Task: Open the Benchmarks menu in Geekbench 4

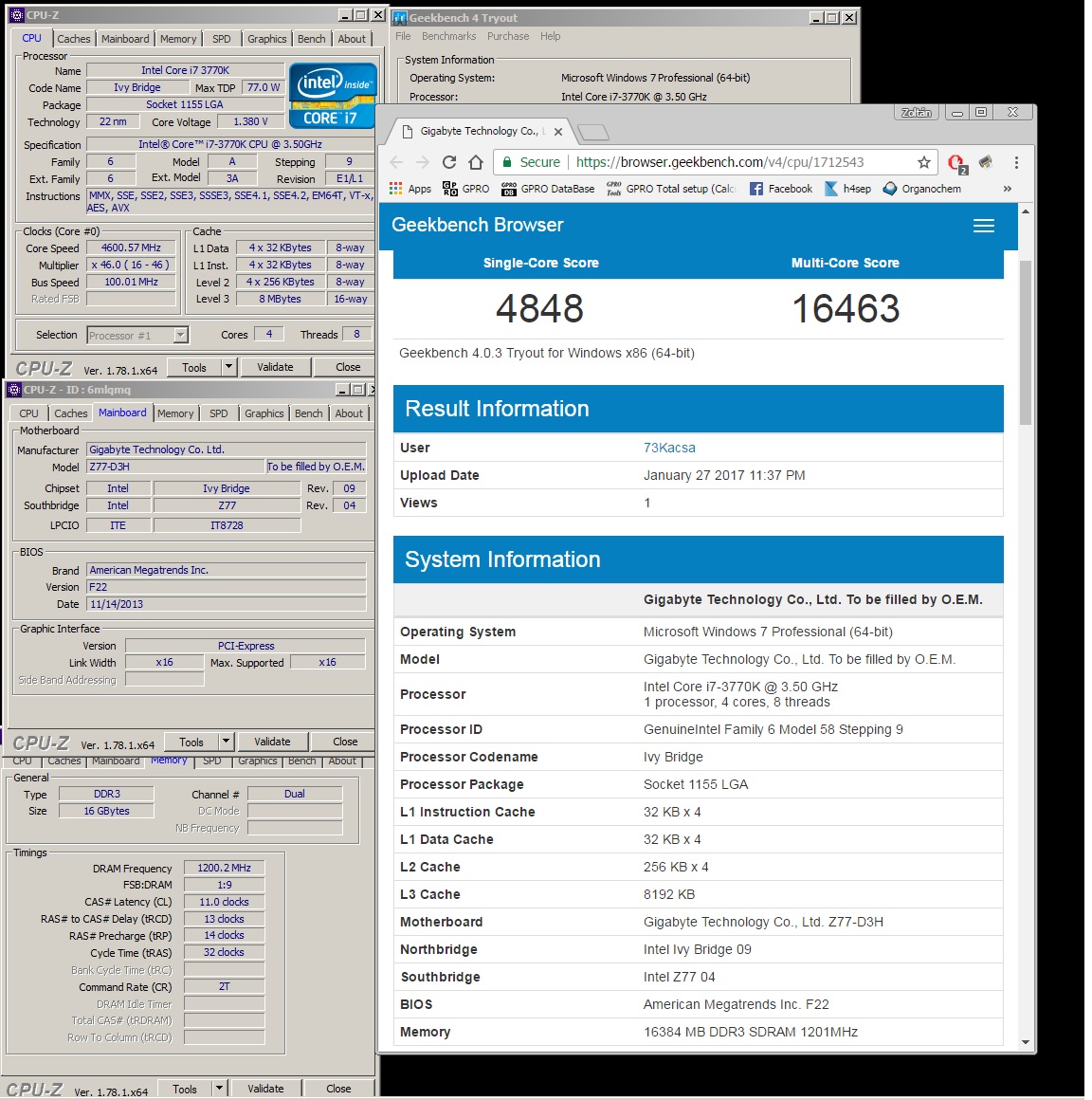Action: 449,36
